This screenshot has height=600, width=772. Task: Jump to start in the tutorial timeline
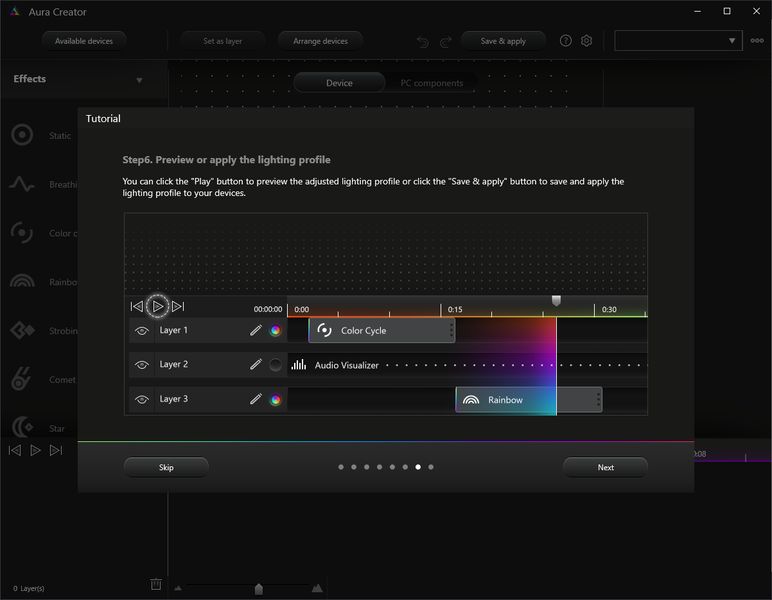coord(136,307)
